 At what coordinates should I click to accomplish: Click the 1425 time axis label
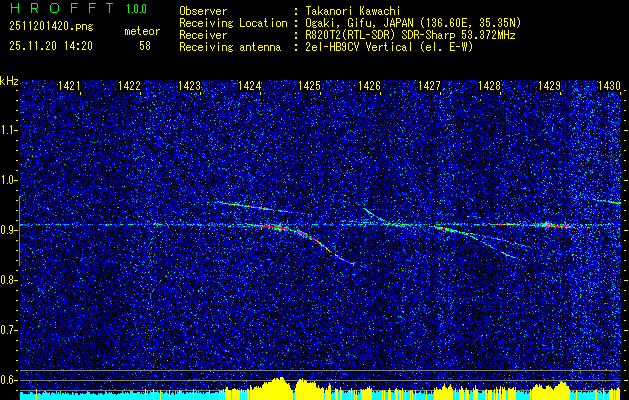pos(310,86)
